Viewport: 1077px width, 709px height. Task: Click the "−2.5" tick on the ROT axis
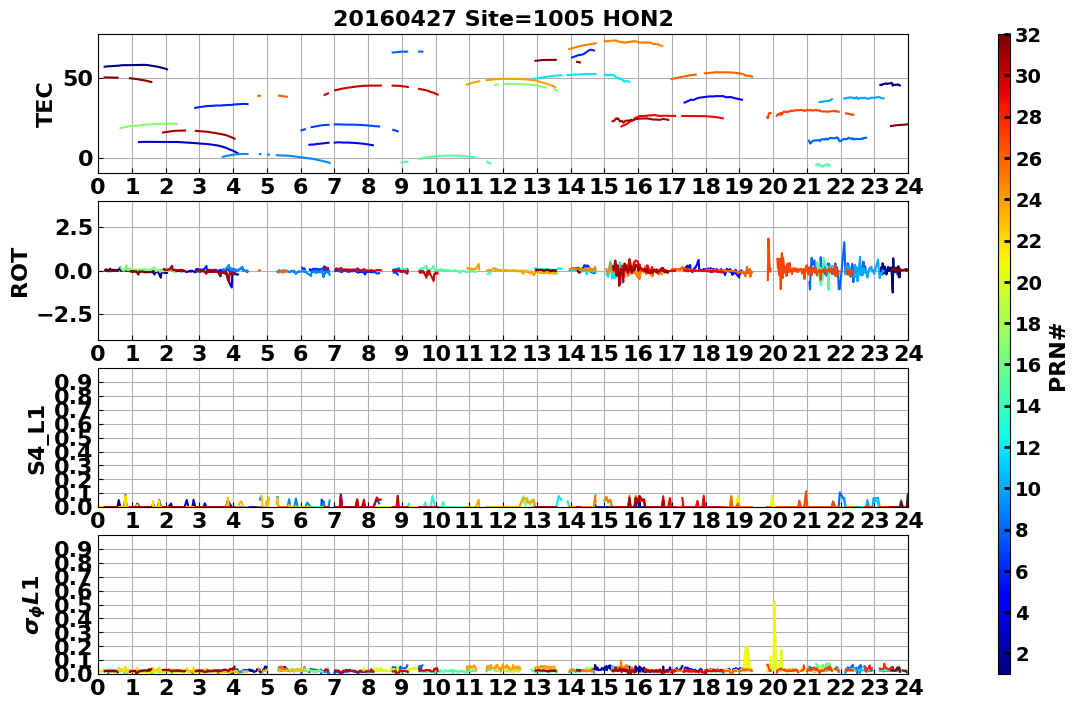(x=67, y=315)
